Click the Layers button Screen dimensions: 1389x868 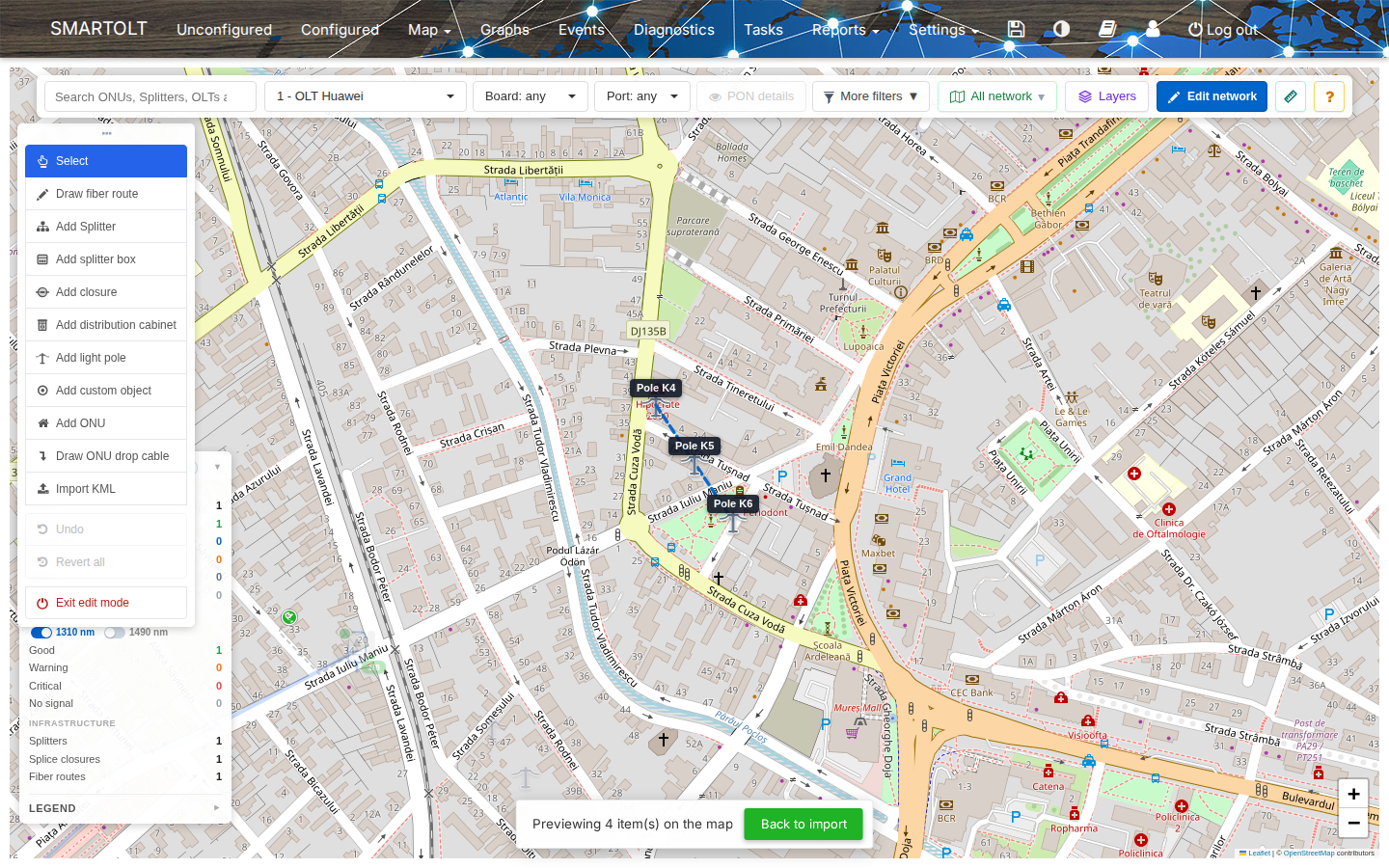pyautogui.click(x=1106, y=96)
